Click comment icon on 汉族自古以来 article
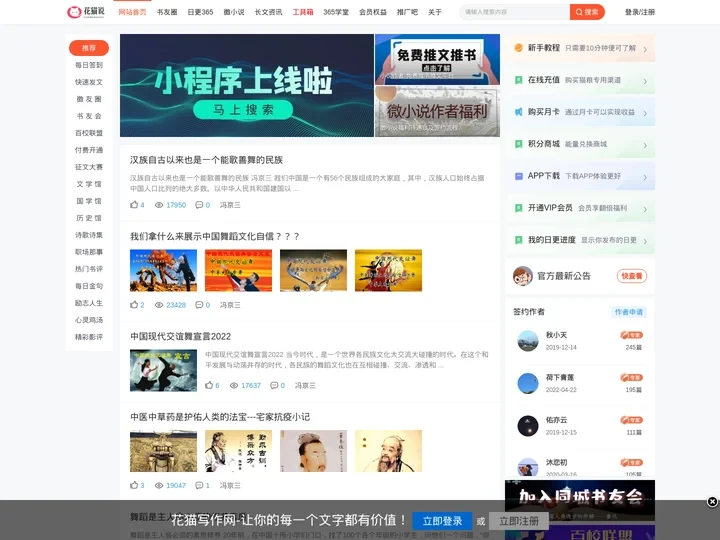This screenshot has width=720, height=540. 199,205
